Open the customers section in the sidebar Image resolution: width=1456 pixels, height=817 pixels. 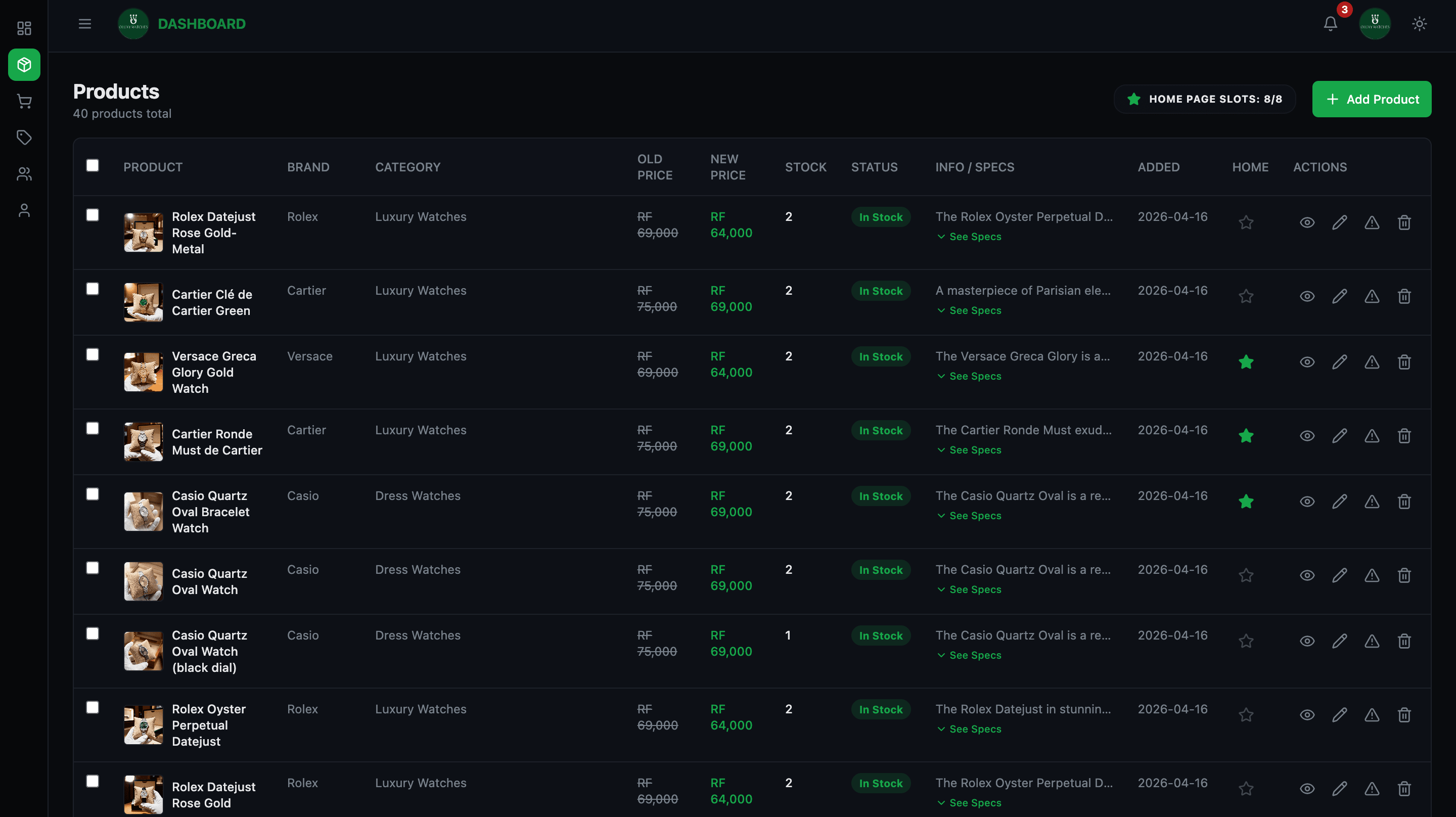point(24,173)
